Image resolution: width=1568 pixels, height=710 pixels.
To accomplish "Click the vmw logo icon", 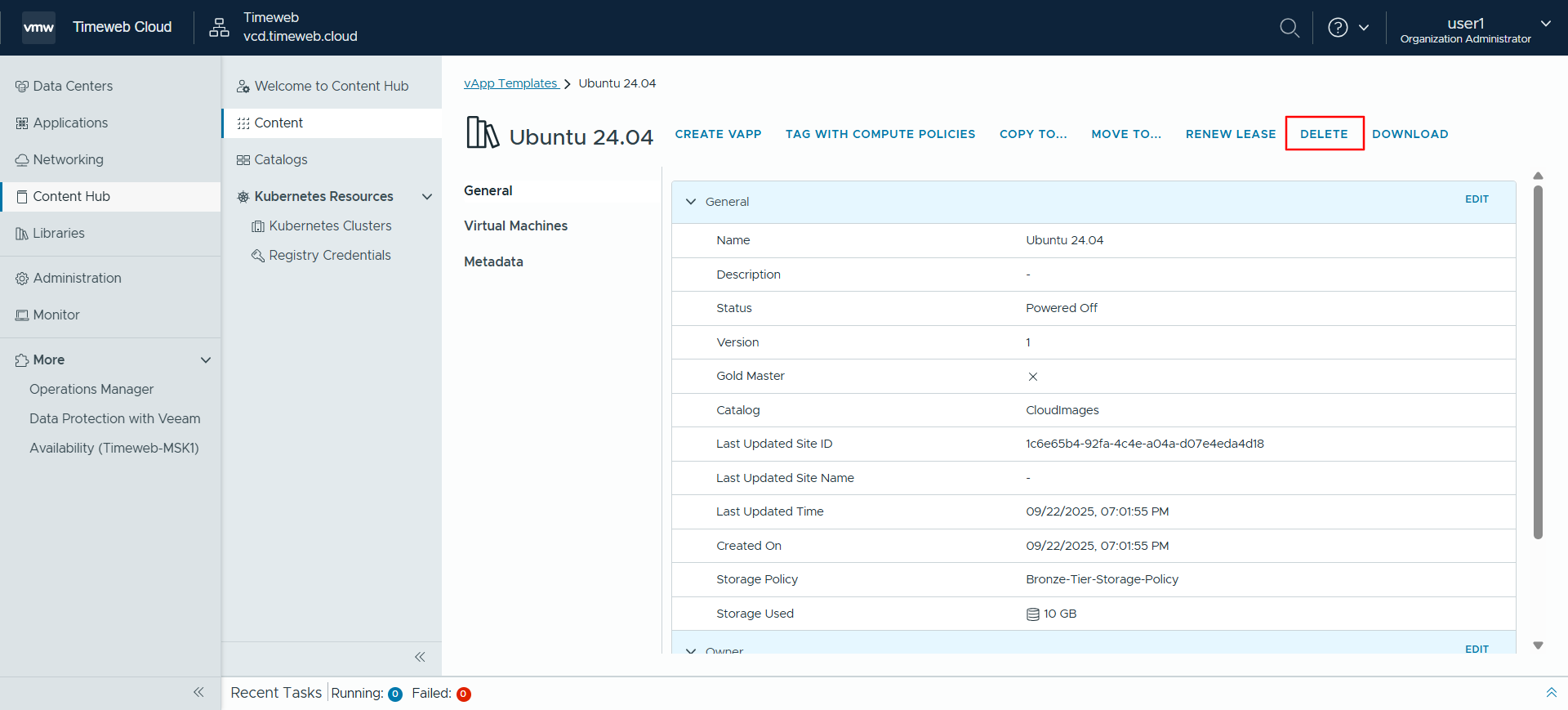I will pos(38,27).
